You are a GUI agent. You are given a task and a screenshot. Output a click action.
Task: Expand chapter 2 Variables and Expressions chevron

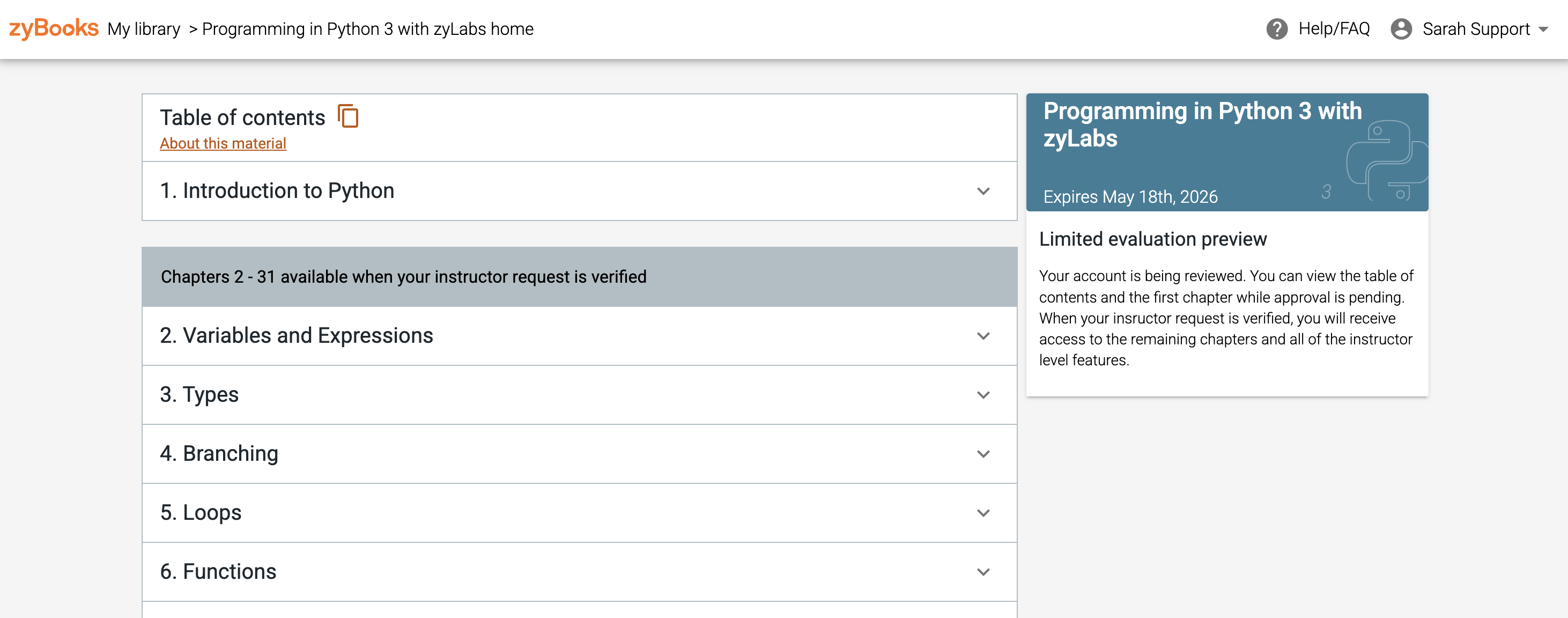983,336
